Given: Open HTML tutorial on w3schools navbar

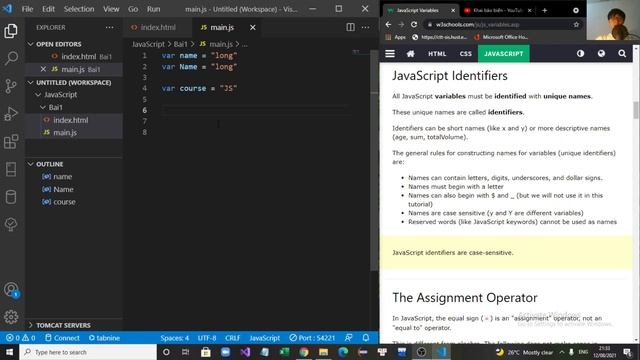Looking at the screenshot, I should coord(437,54).
